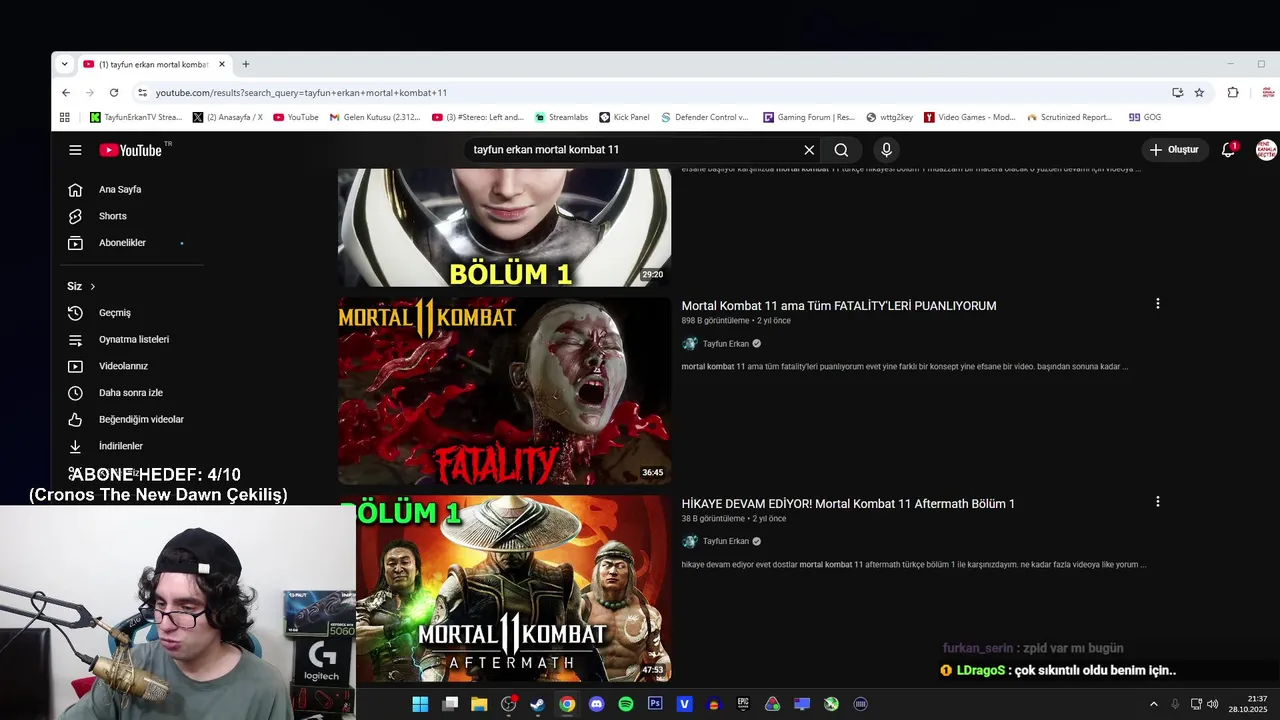Screen dimensions: 1280x720
Task: Open Oynatma listeleri in sidebar
Action: (x=134, y=340)
